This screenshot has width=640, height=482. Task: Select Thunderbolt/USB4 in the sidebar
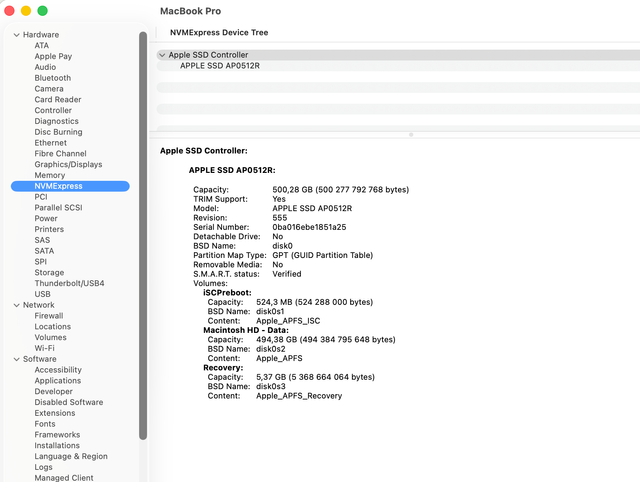pos(69,283)
